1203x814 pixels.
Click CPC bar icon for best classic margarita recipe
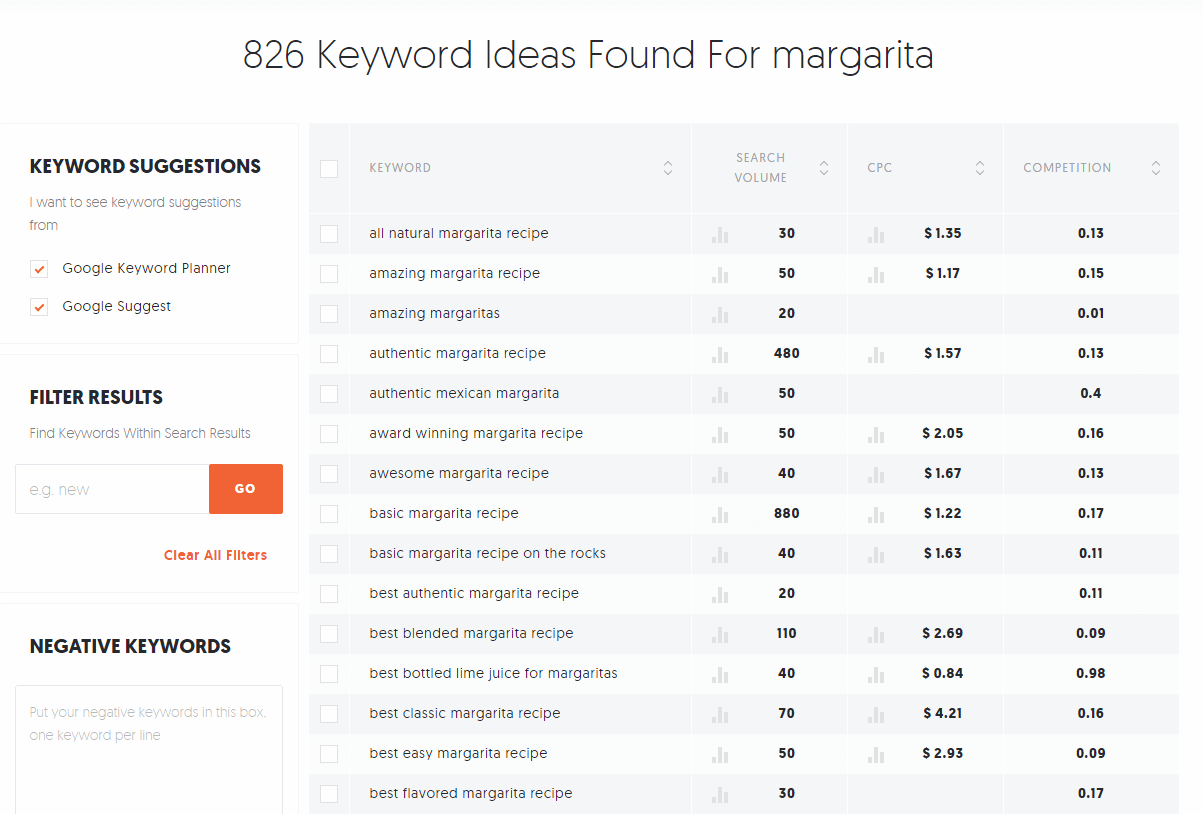[876, 714]
